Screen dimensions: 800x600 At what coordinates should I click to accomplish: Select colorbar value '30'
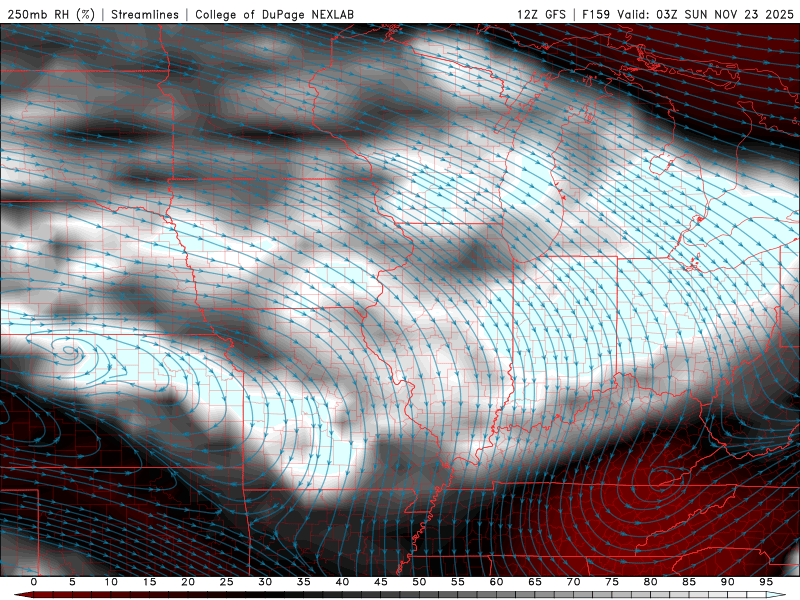265,582
